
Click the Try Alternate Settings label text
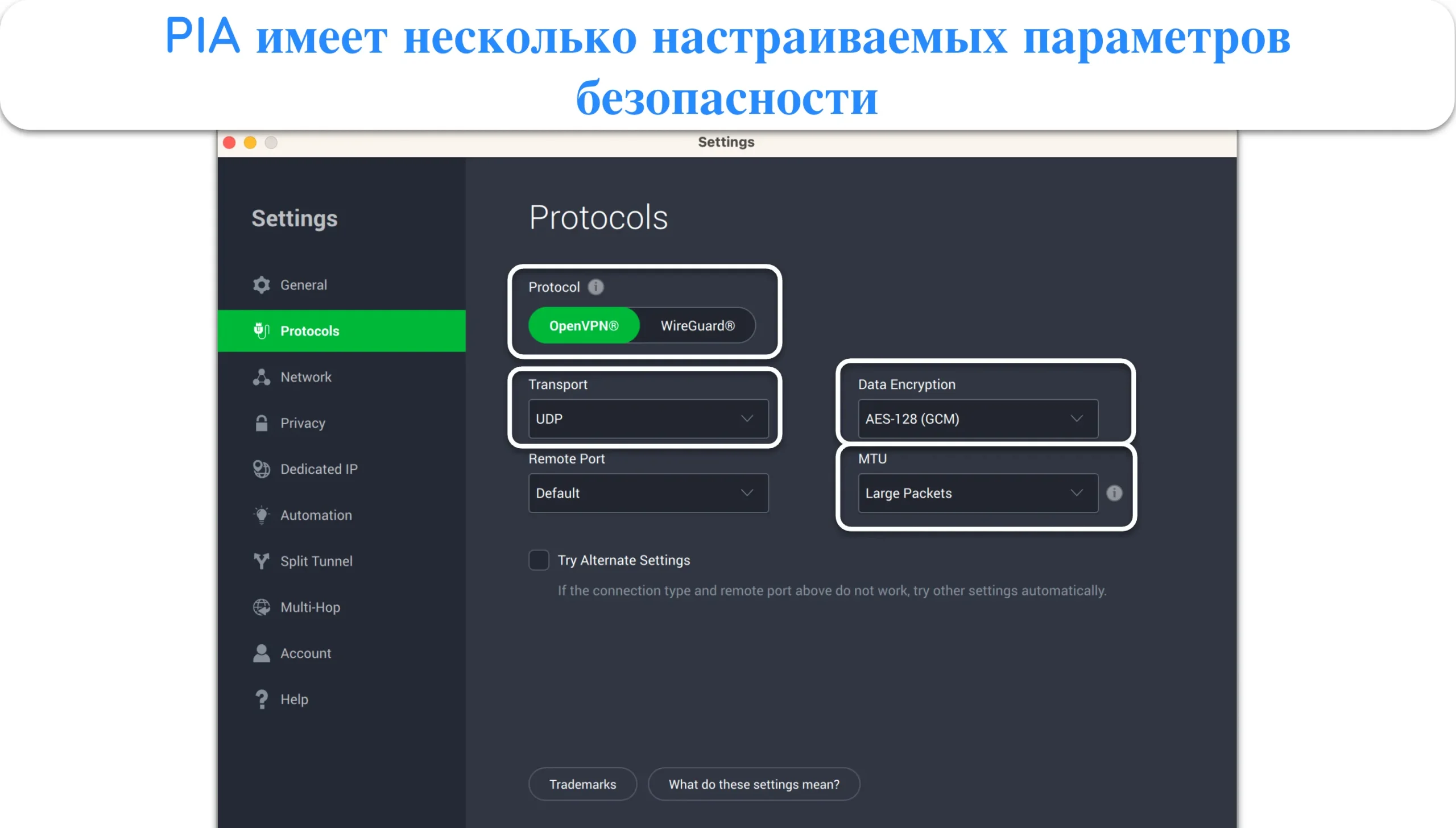point(623,560)
